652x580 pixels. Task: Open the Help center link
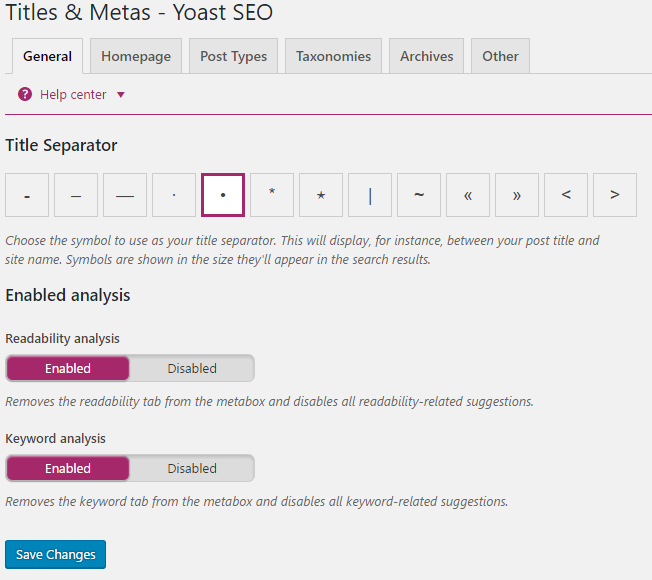tap(73, 94)
